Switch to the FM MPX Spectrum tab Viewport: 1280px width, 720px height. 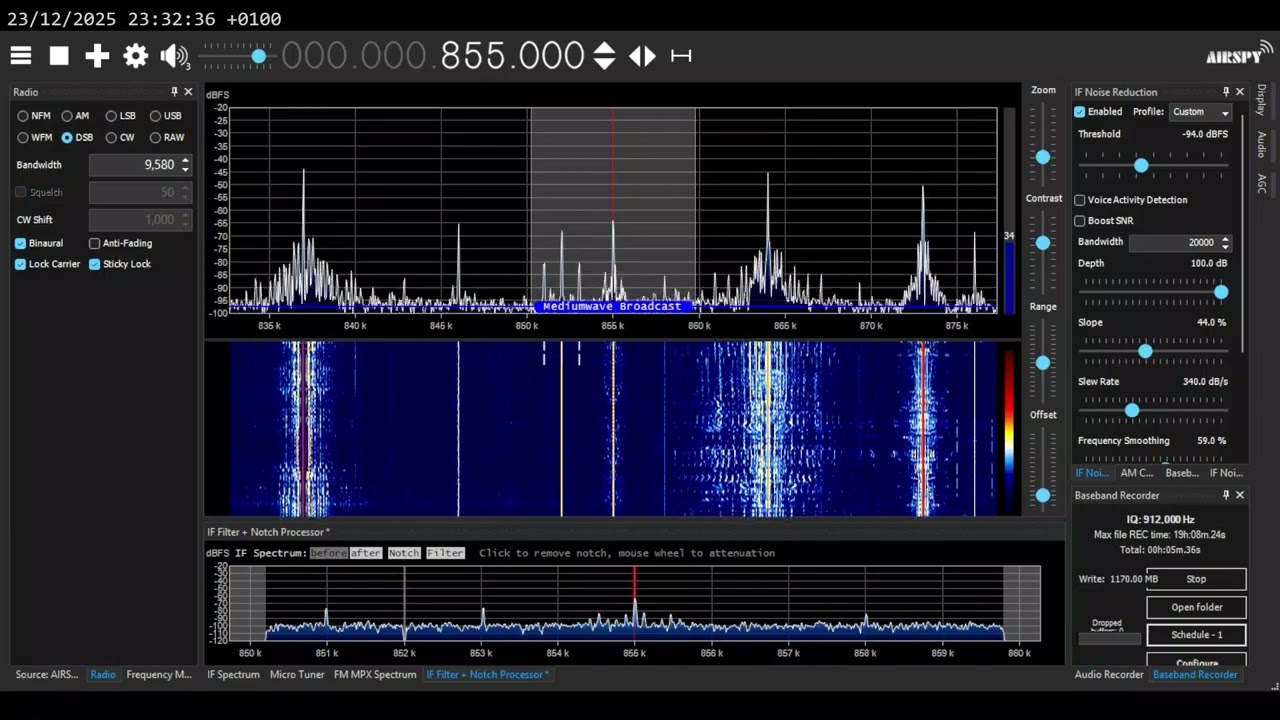click(x=375, y=675)
